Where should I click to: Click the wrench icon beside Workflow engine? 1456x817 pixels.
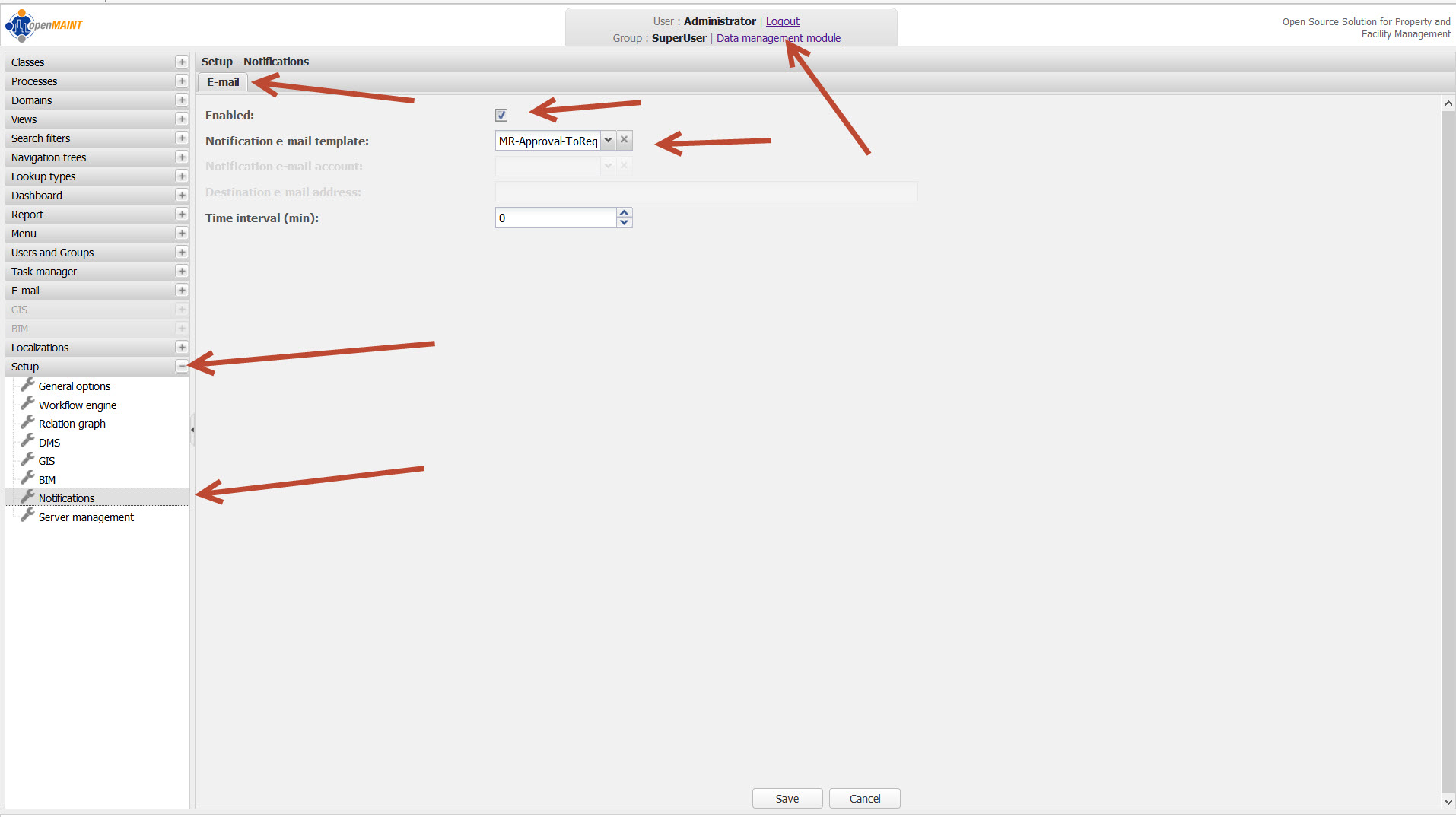click(27, 404)
